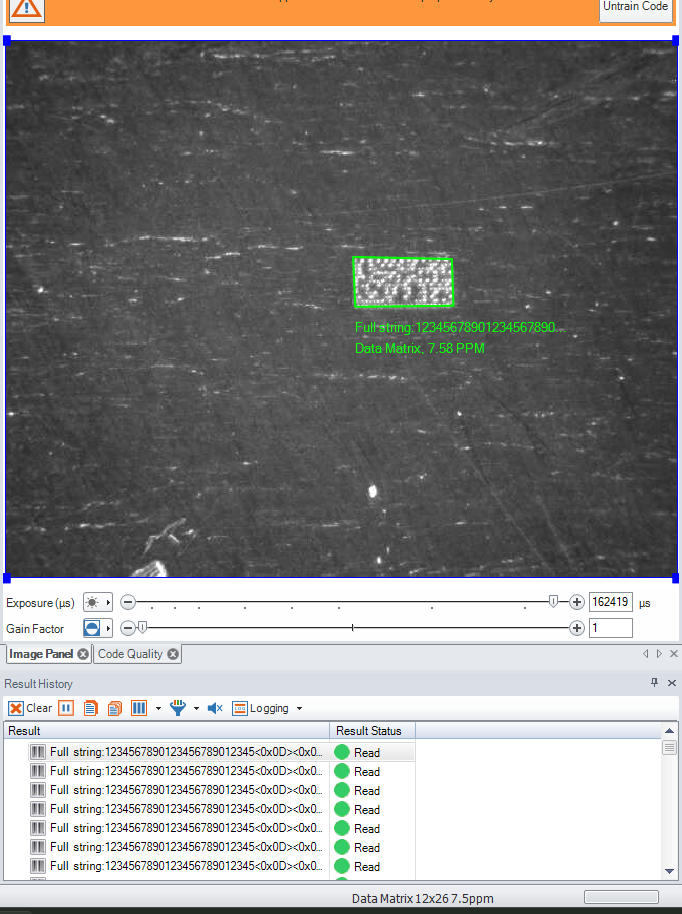
Task: Click the copy all results icon
Action: point(115,708)
